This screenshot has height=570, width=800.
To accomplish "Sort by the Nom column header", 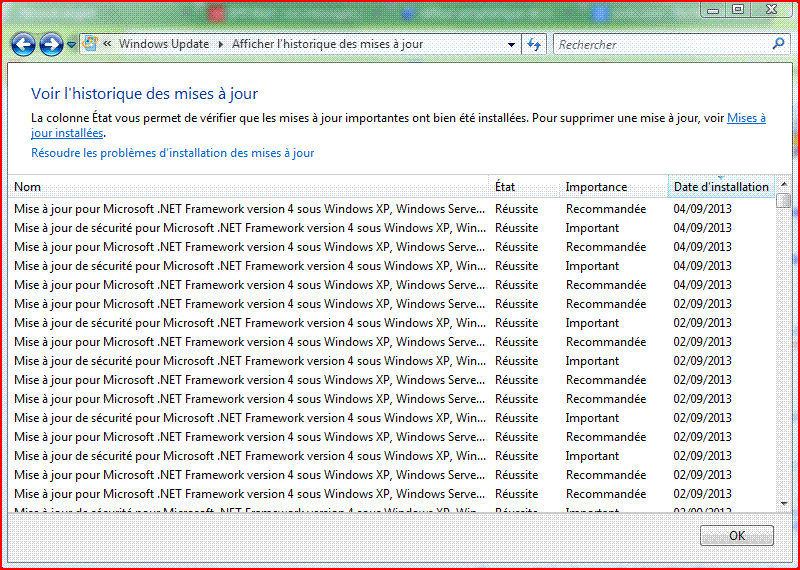I will [248, 187].
